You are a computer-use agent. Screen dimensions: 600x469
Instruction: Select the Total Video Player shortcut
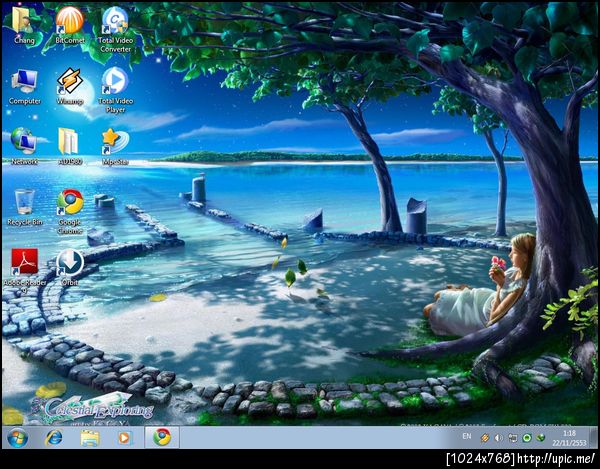[x=115, y=90]
